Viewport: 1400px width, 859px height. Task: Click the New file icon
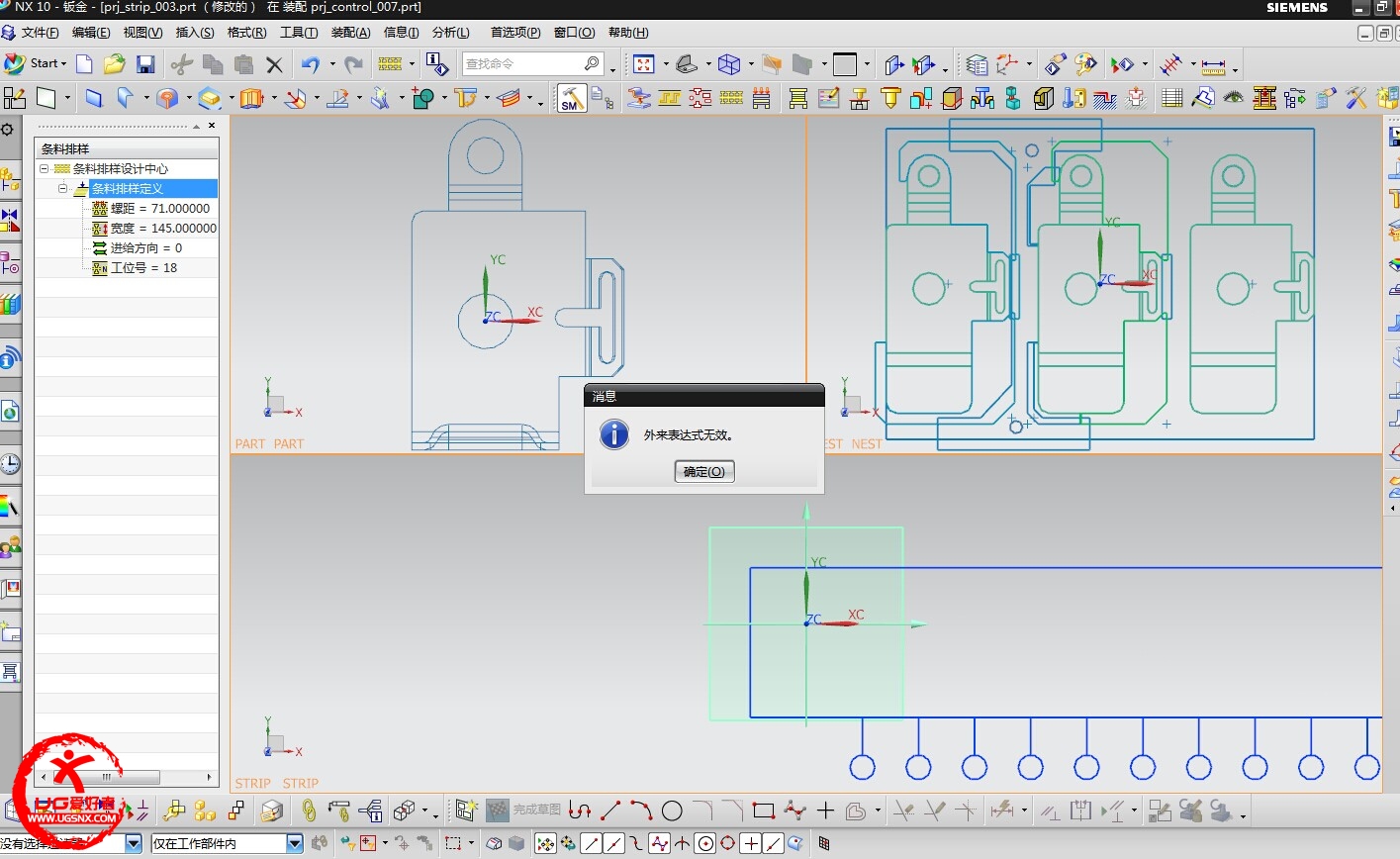pos(84,64)
